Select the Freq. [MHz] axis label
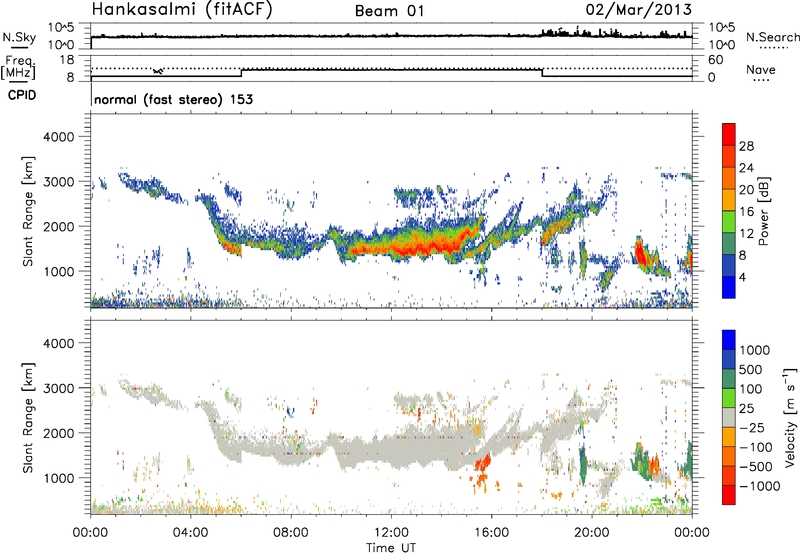Viewport: 800px width, 554px height. [19, 68]
